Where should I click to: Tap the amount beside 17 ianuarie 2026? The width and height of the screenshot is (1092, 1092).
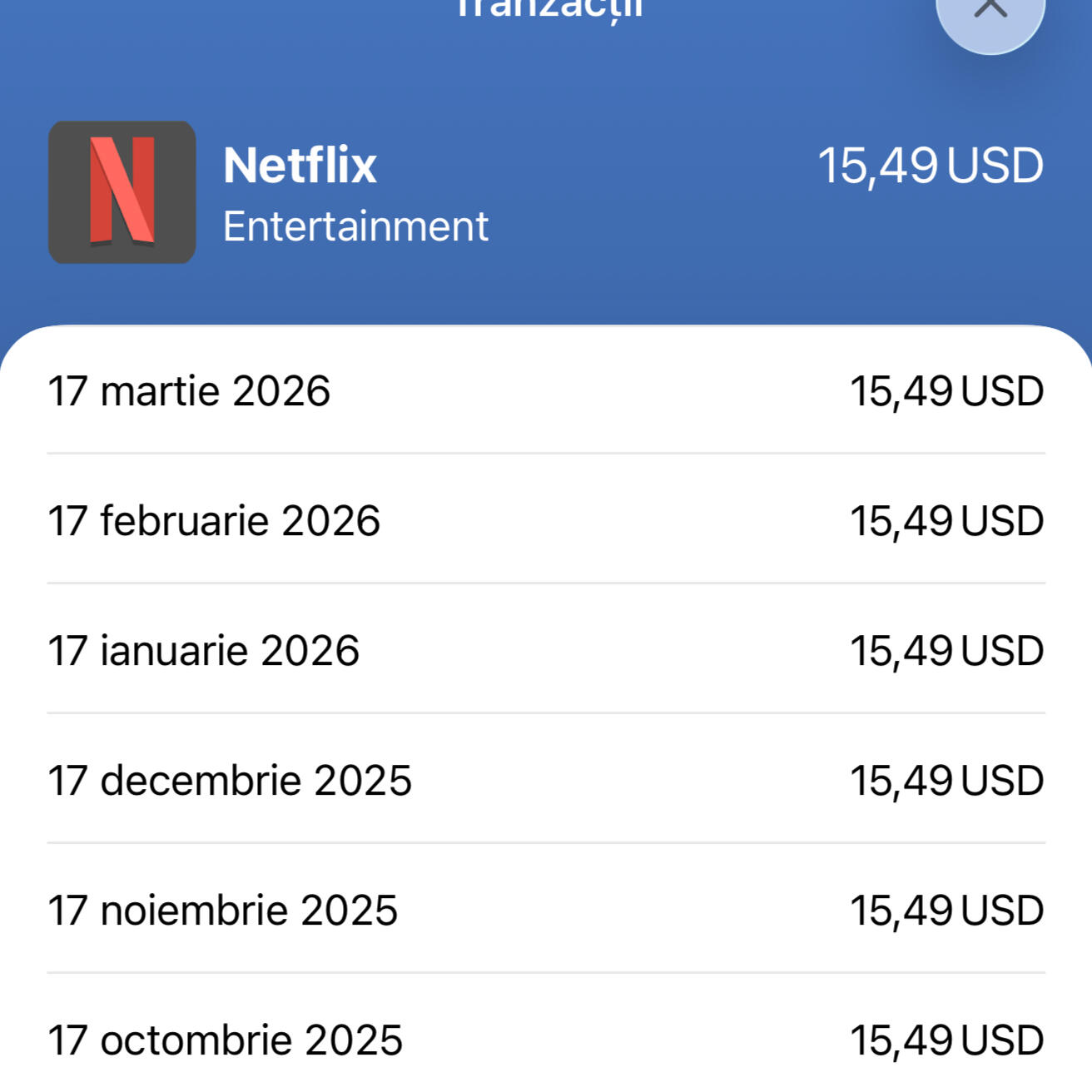[x=946, y=651]
